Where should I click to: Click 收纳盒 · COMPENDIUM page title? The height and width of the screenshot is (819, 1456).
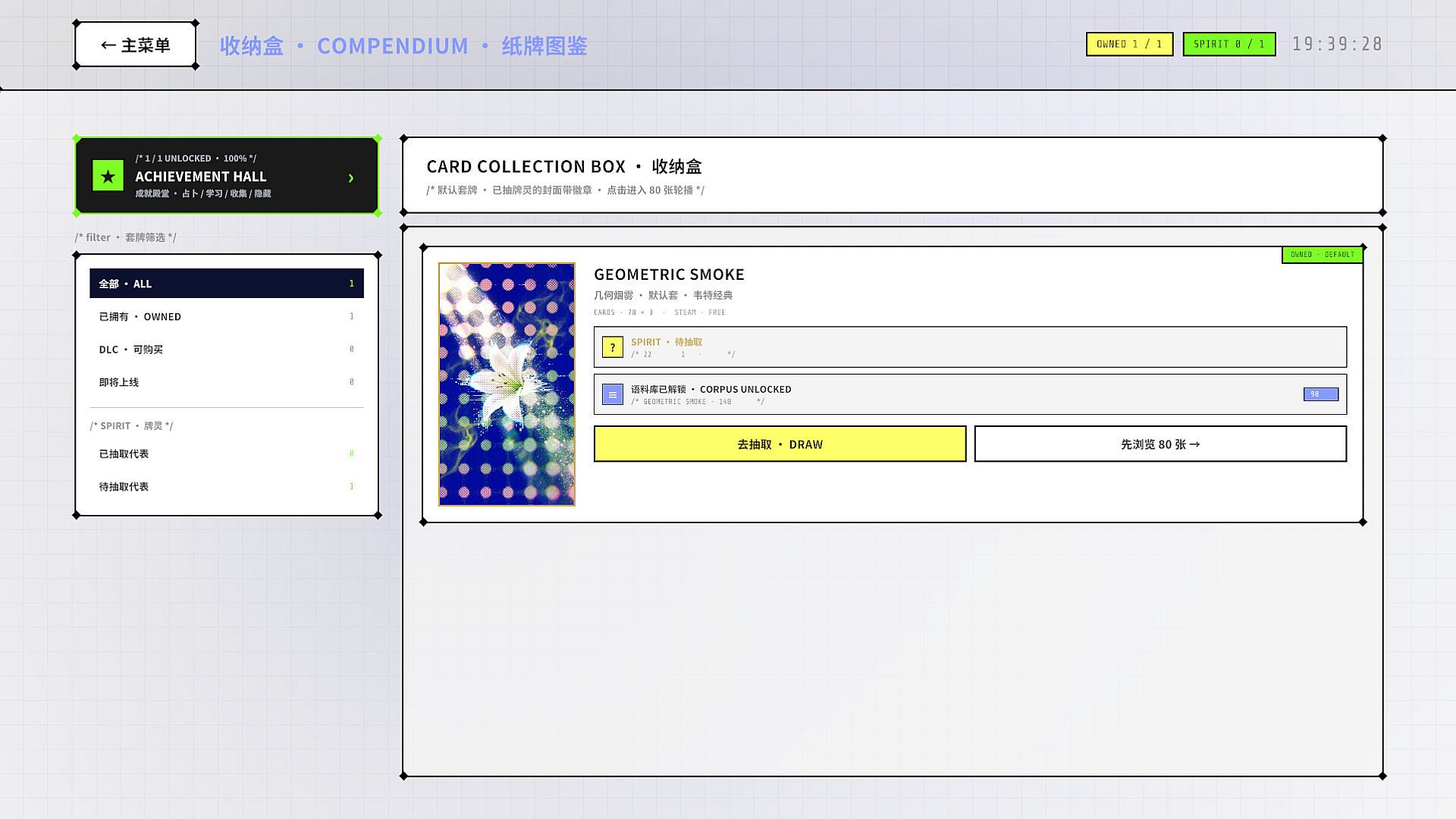(x=403, y=45)
